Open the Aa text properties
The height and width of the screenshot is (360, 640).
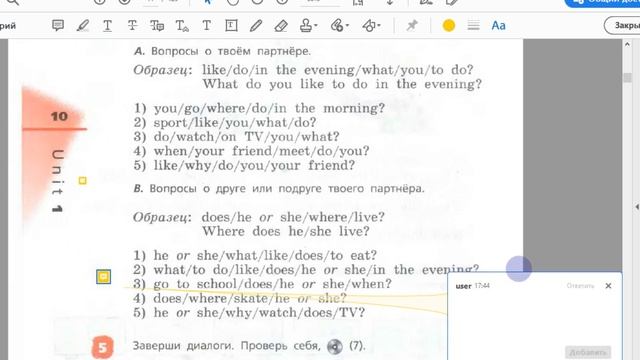click(498, 26)
